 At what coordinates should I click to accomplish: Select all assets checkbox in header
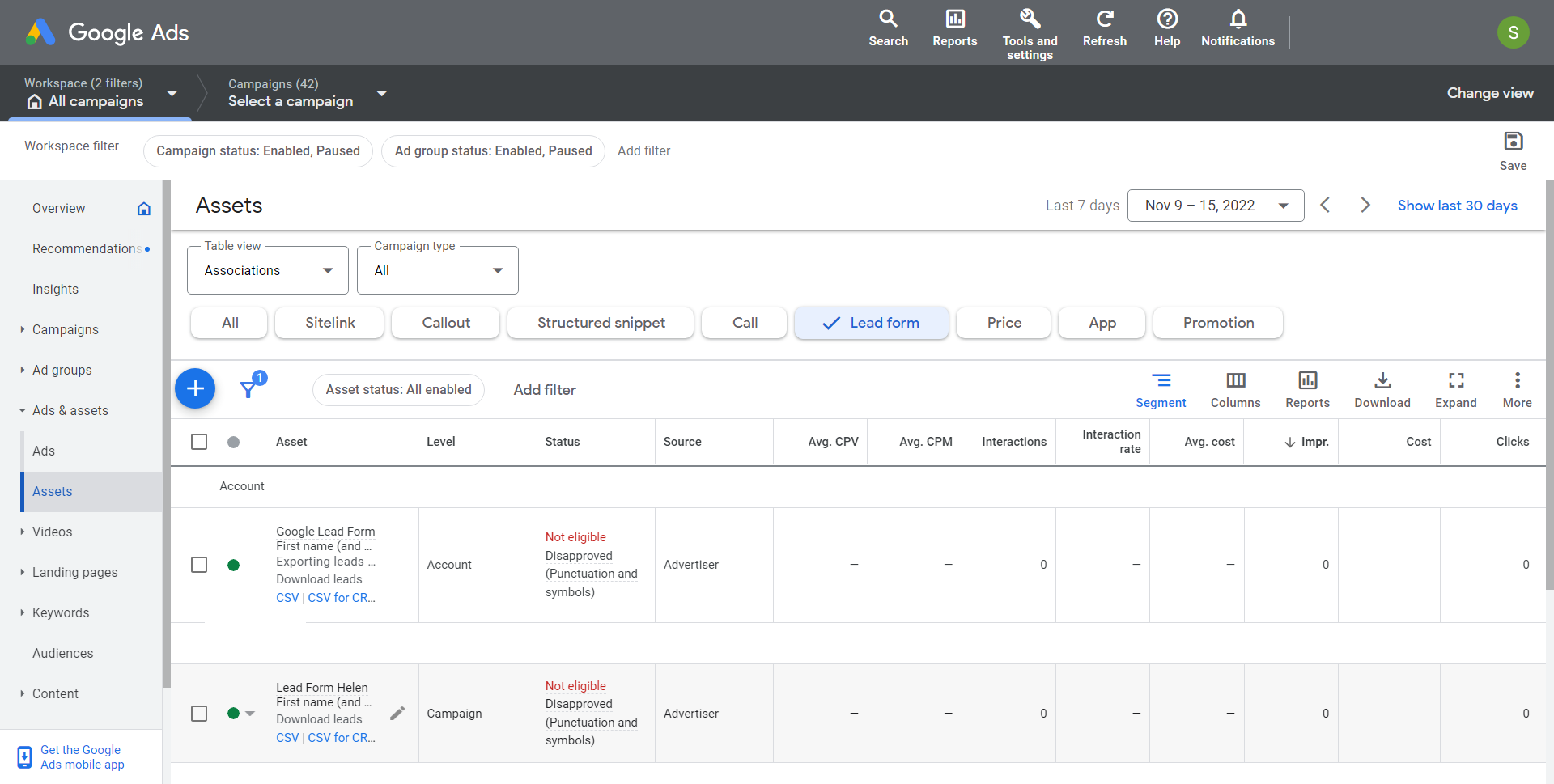pyautogui.click(x=199, y=442)
